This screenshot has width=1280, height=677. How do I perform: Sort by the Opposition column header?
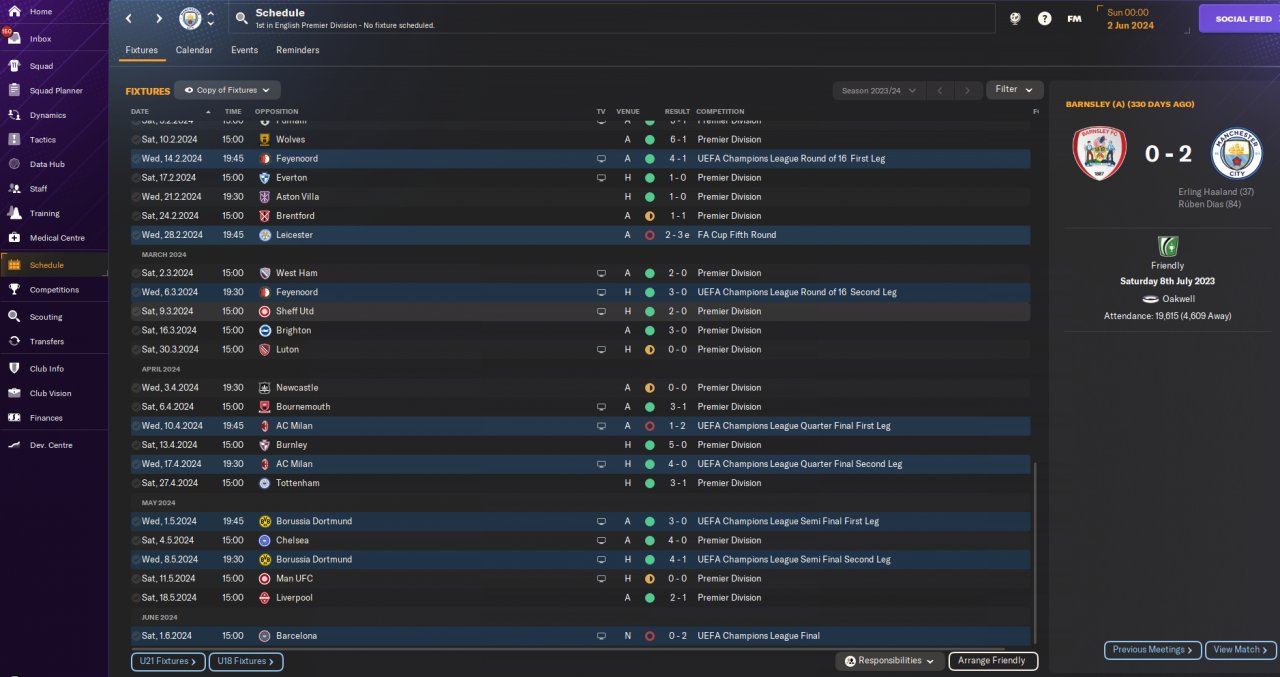(x=276, y=111)
